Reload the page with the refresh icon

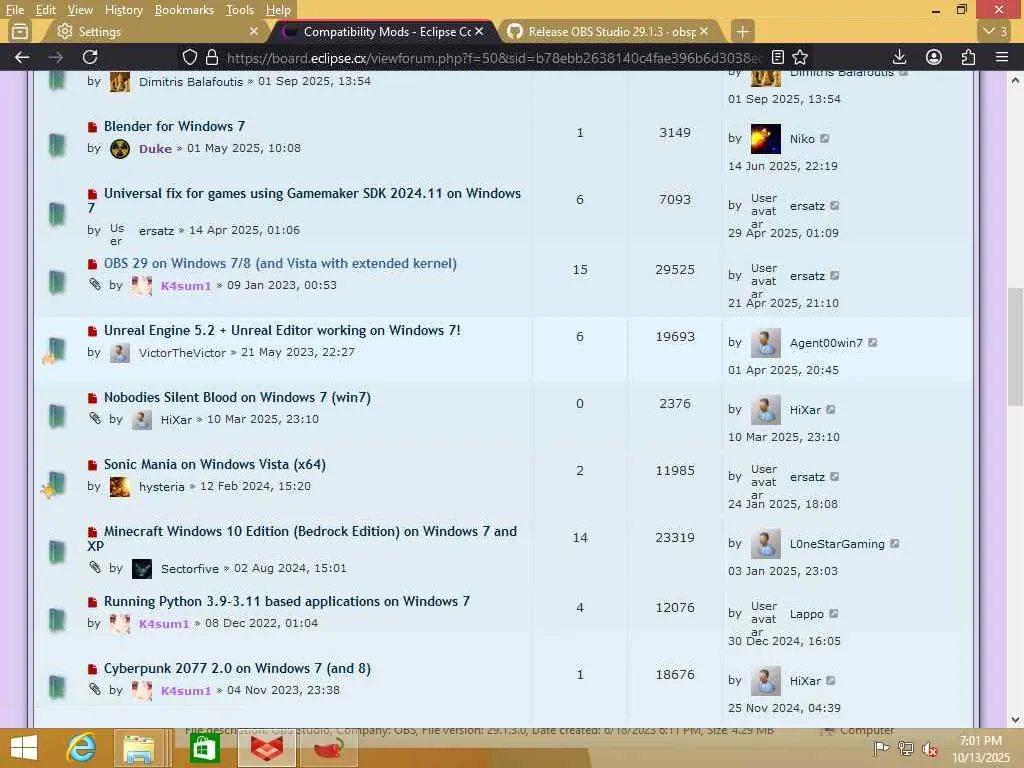click(x=90, y=57)
